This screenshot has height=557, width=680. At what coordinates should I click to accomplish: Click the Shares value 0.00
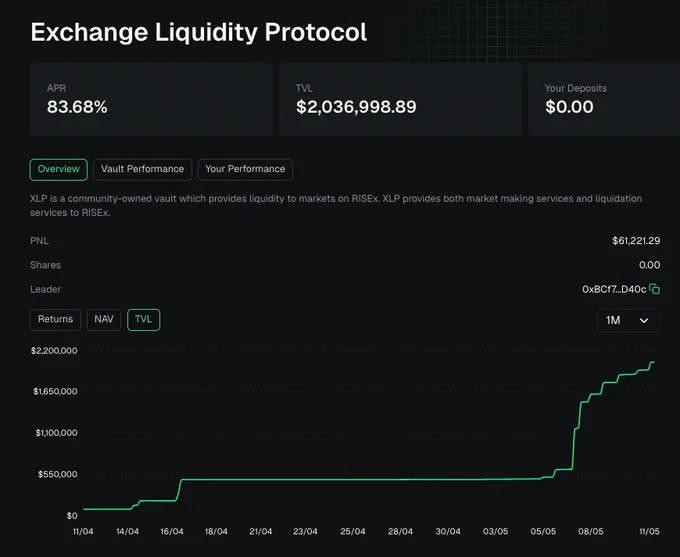point(650,265)
